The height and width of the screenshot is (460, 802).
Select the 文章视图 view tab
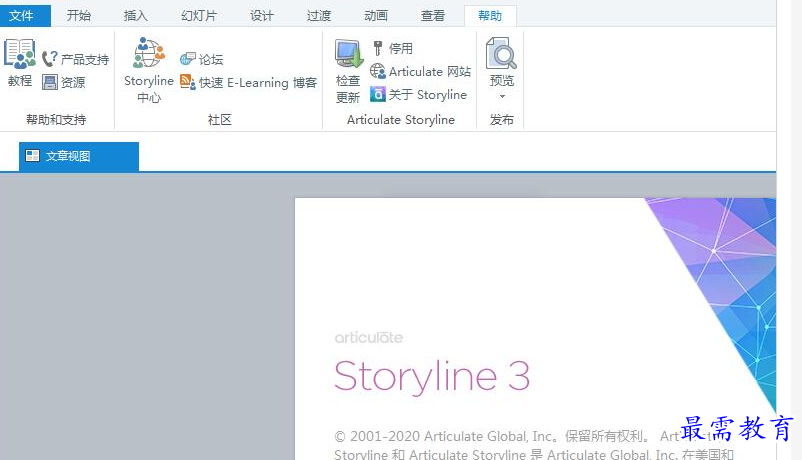(x=79, y=156)
